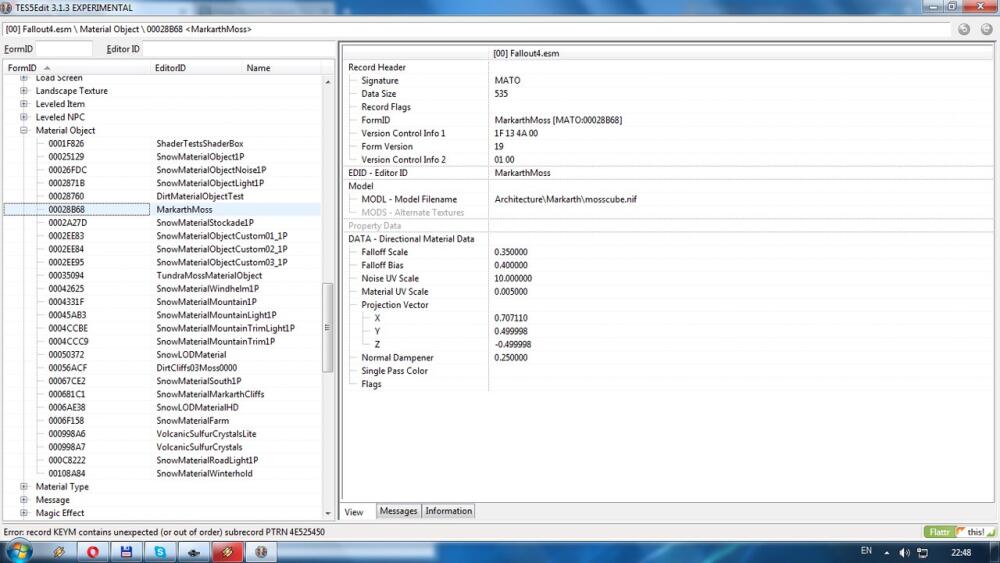
Task: Click the Falloff Scale value 0.350000
Action: [x=511, y=252]
